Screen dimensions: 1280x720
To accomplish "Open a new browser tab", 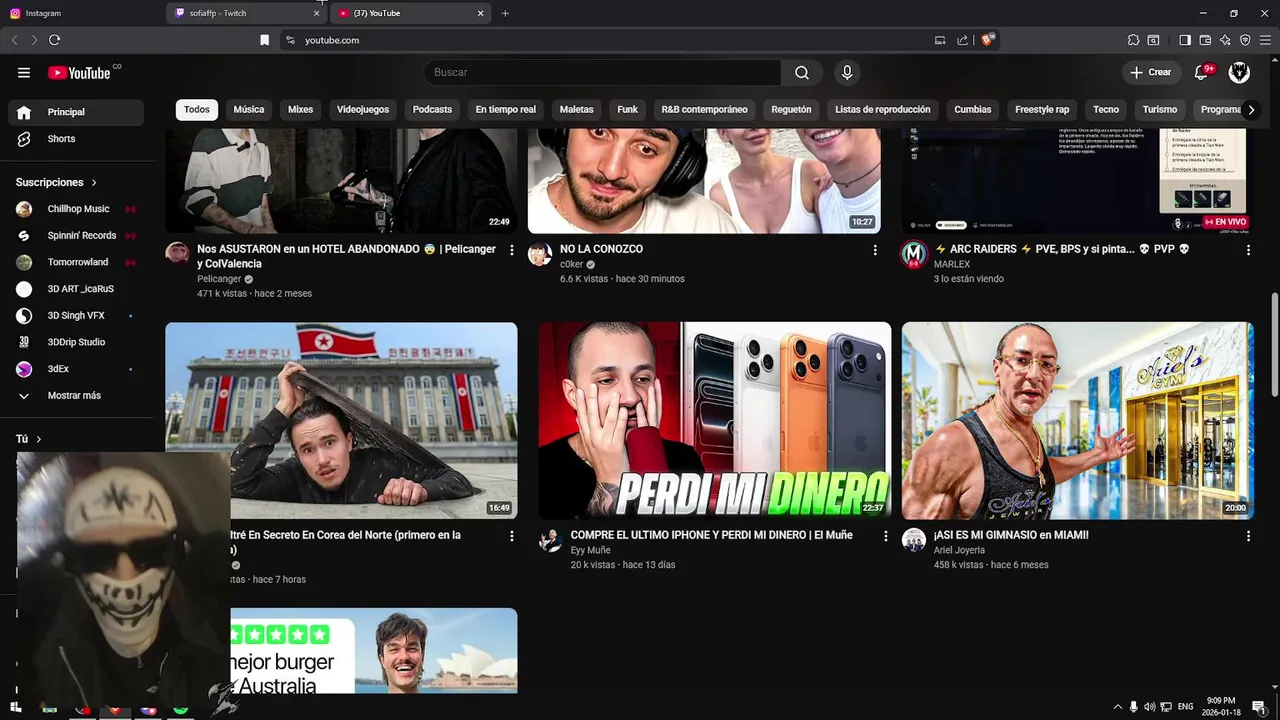I will 505,13.
